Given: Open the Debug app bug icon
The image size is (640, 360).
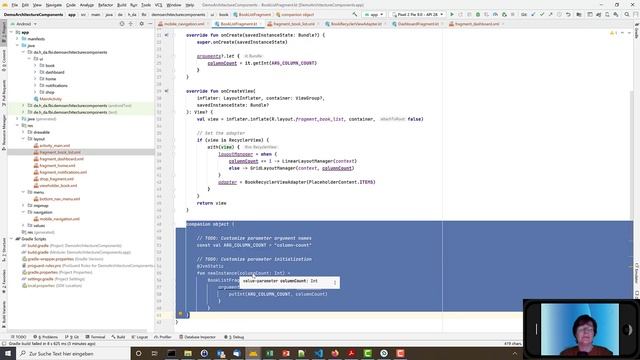Looking at the screenshot, I should tap(478, 15).
